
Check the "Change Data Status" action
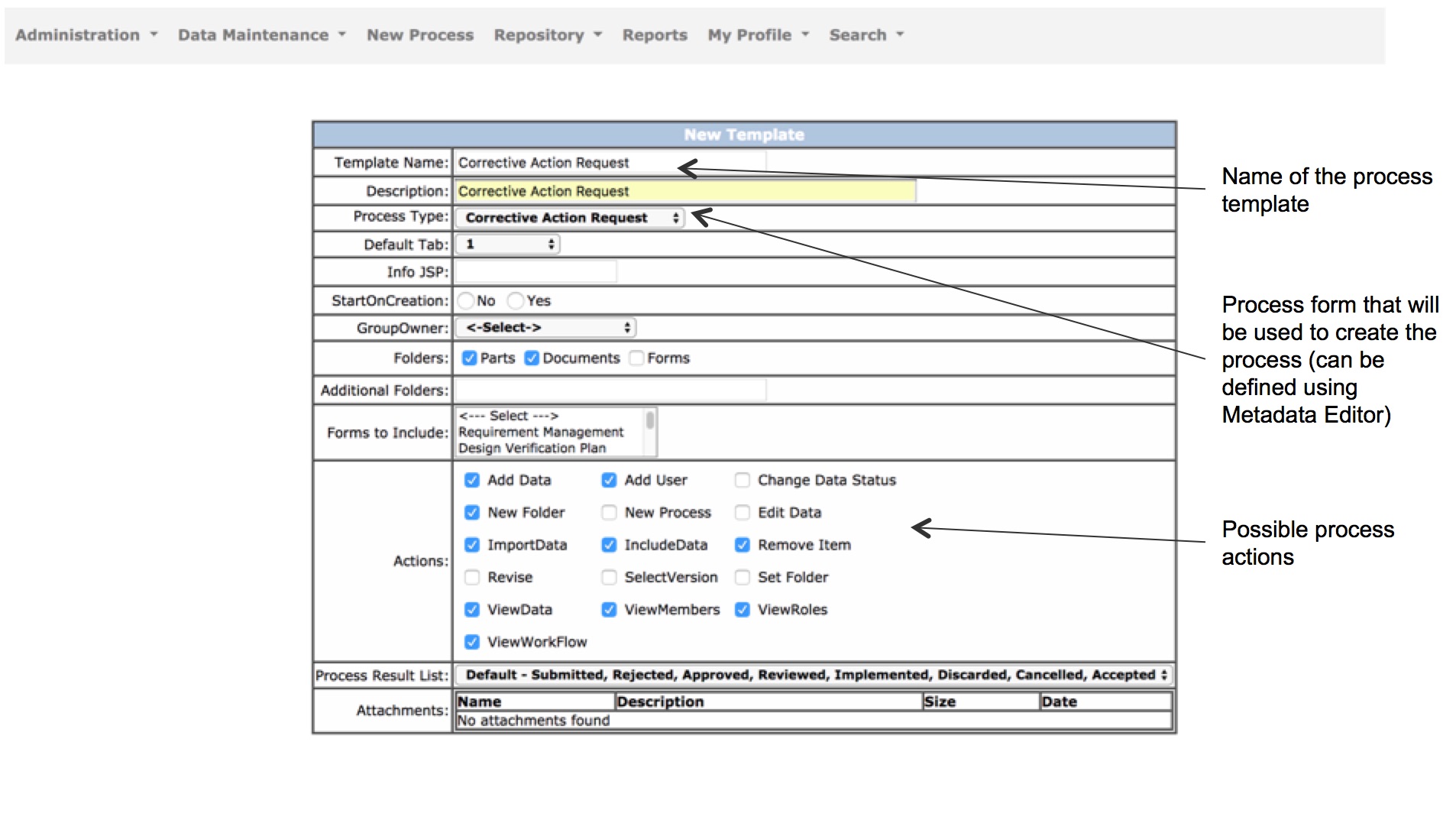tap(742, 480)
